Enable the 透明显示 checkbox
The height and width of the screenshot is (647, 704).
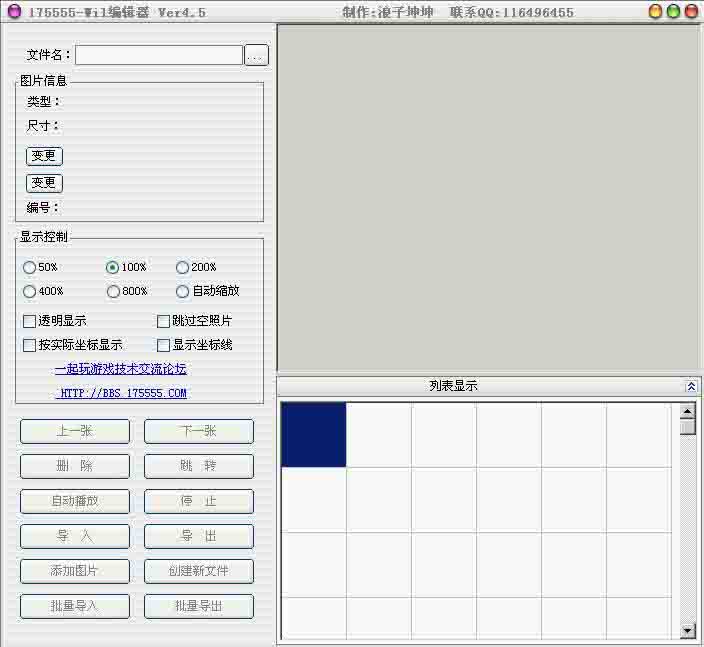point(29,321)
